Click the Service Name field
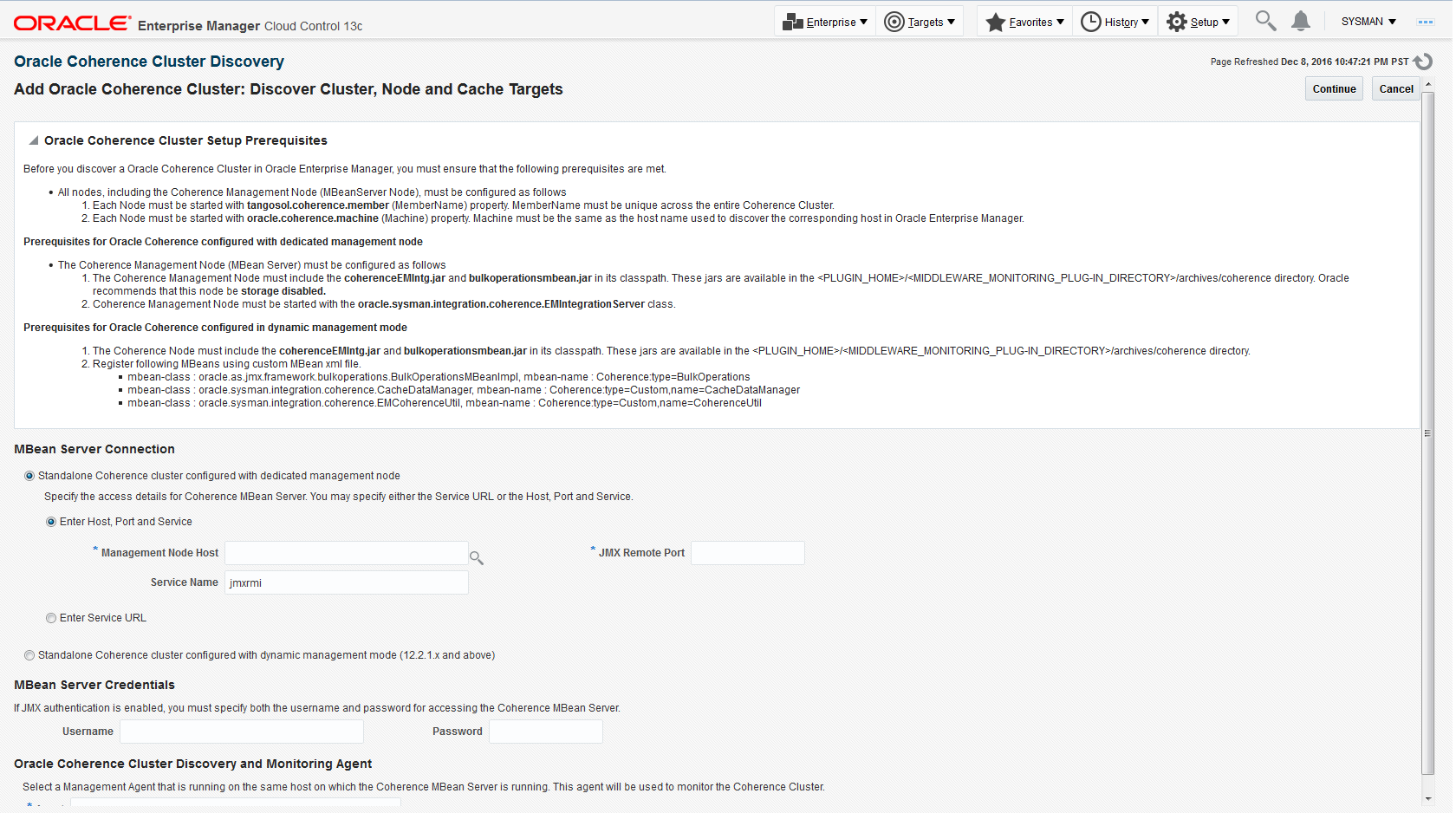 (x=347, y=582)
